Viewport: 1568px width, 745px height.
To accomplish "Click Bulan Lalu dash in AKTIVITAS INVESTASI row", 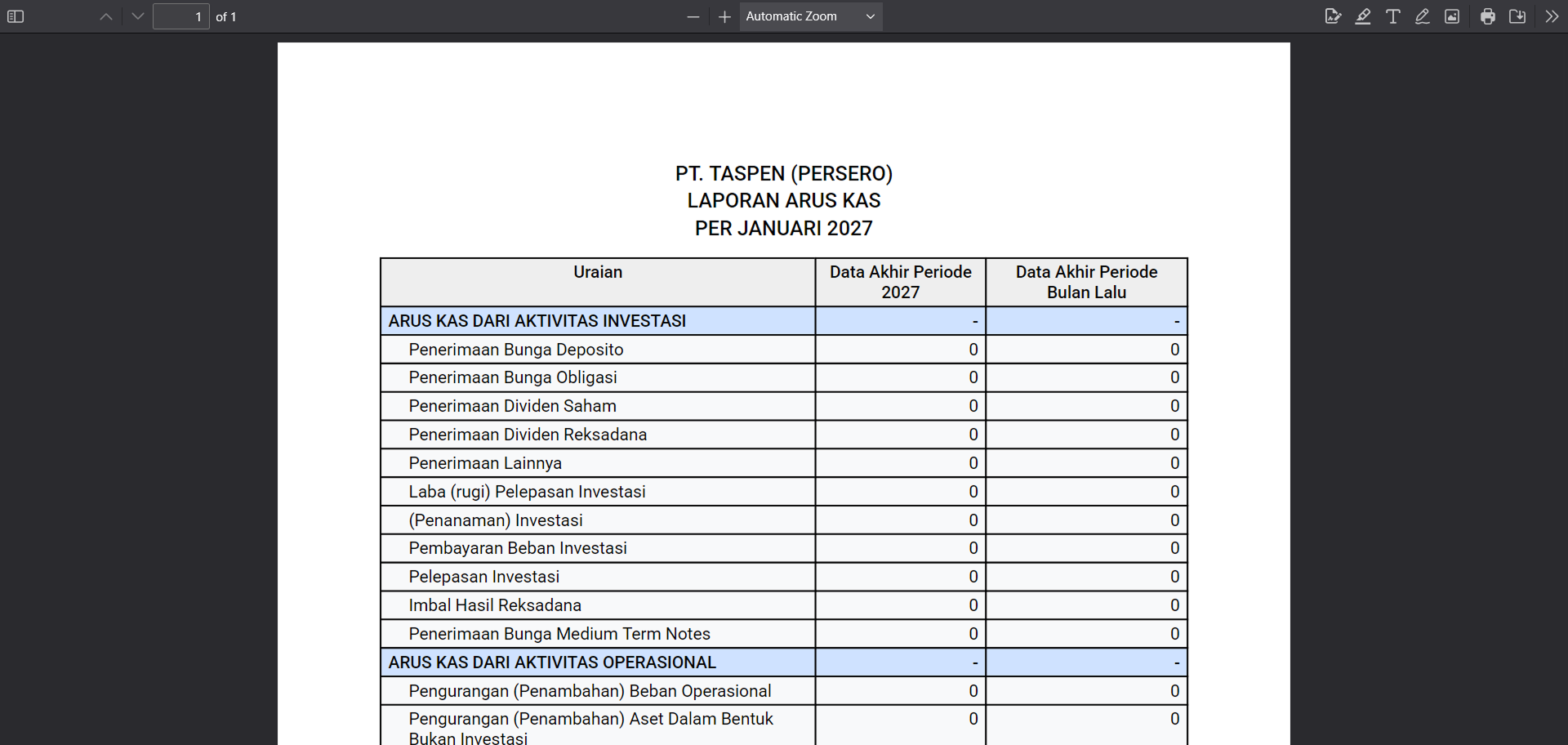I will point(1177,322).
